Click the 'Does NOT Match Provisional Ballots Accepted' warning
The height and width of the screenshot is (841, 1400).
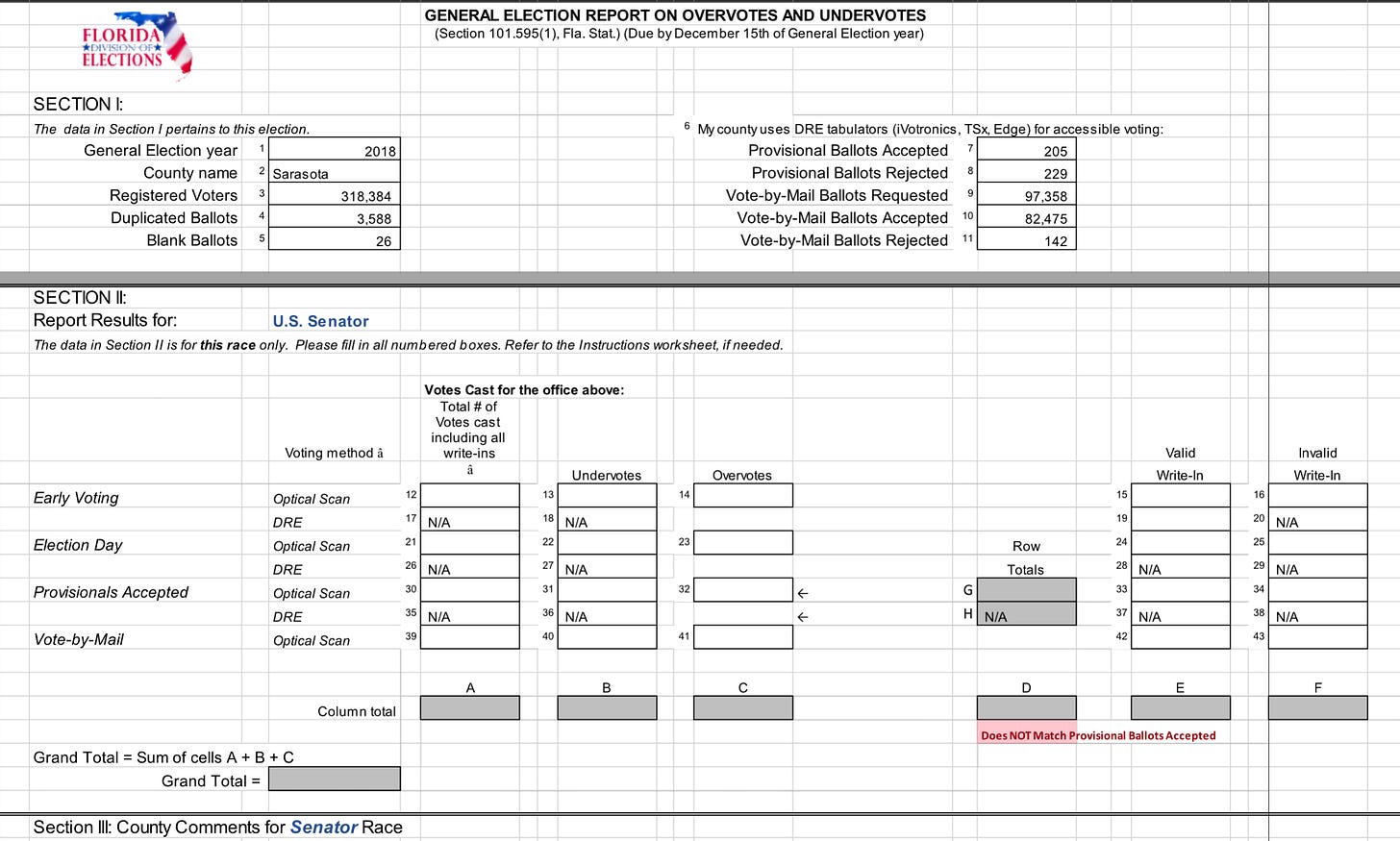(x=1098, y=735)
